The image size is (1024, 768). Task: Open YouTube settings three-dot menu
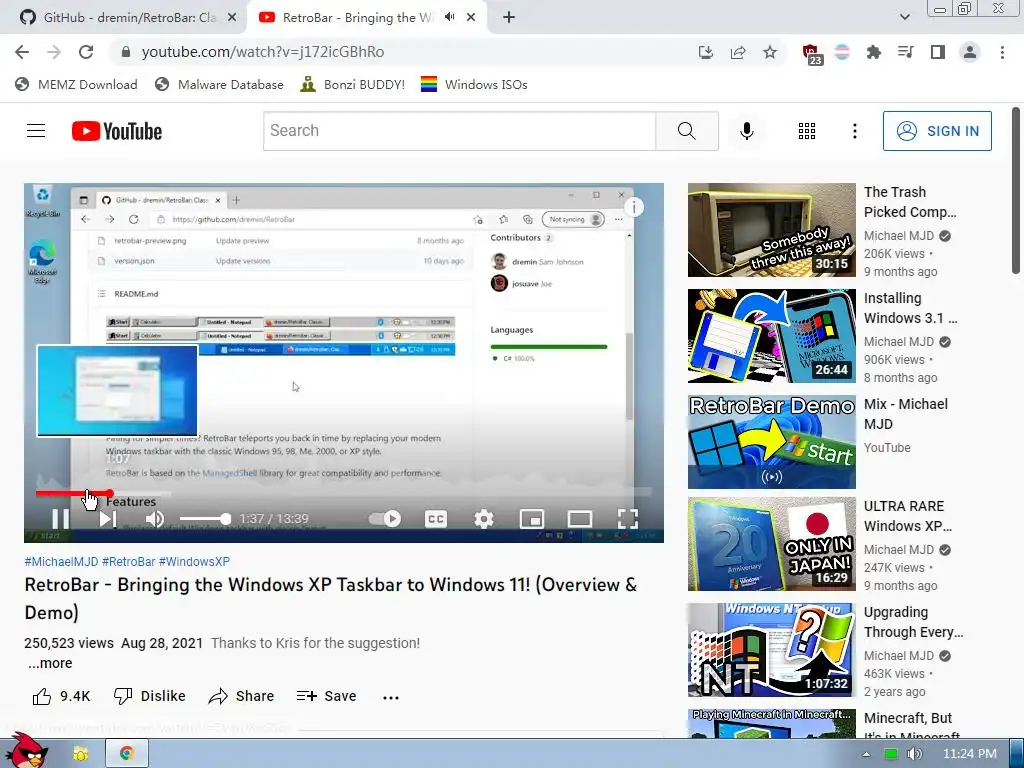[855, 131]
